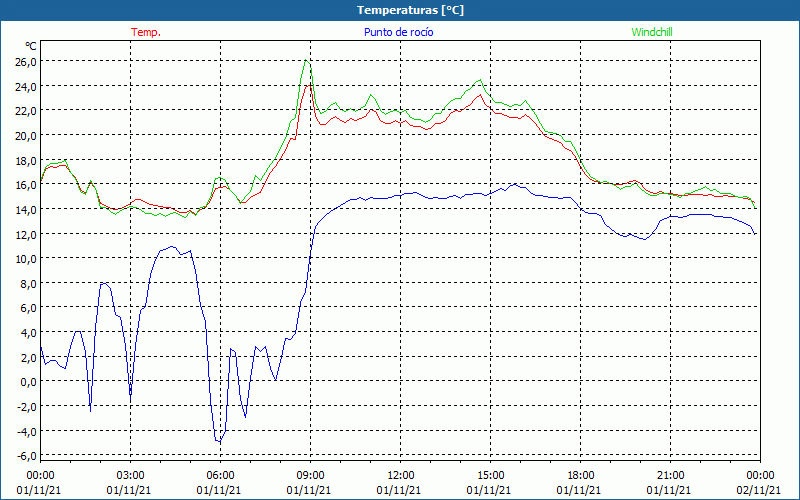Click the 02/11/21 date label

click(759, 490)
